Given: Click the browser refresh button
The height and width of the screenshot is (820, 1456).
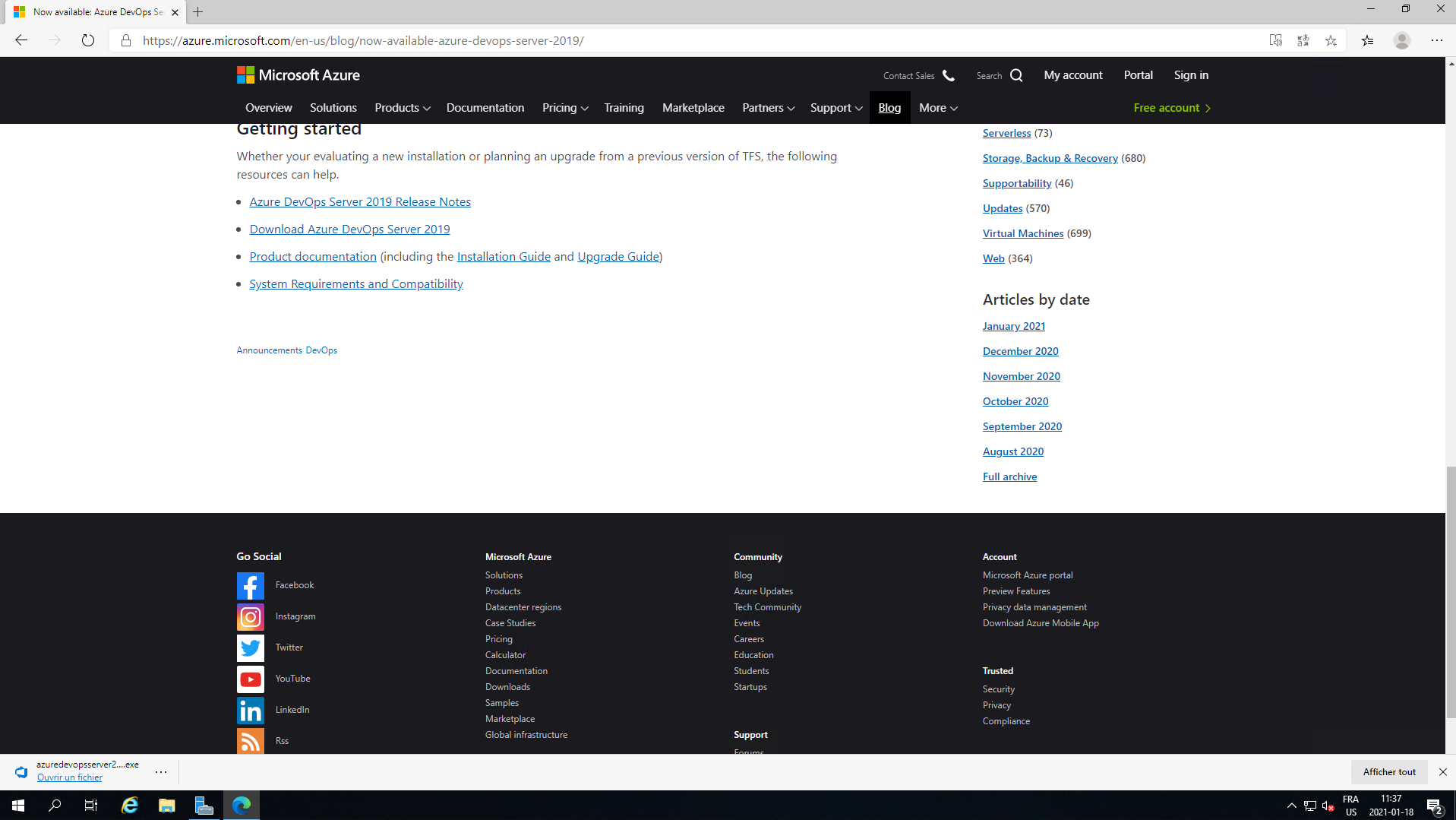Looking at the screenshot, I should (88, 40).
